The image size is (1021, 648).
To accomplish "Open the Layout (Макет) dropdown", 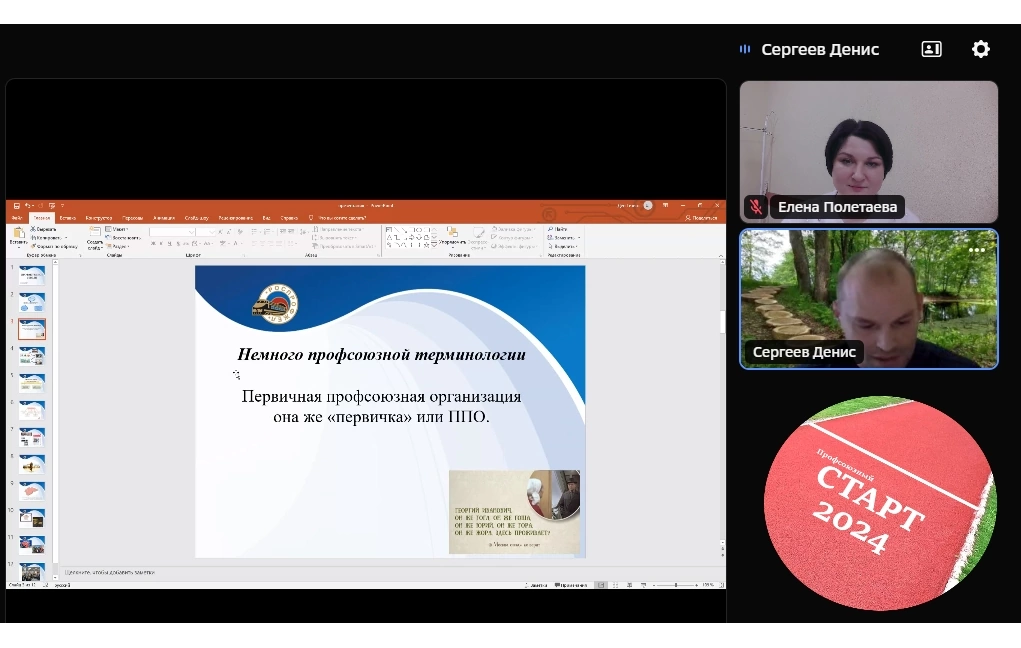I will tap(117, 229).
